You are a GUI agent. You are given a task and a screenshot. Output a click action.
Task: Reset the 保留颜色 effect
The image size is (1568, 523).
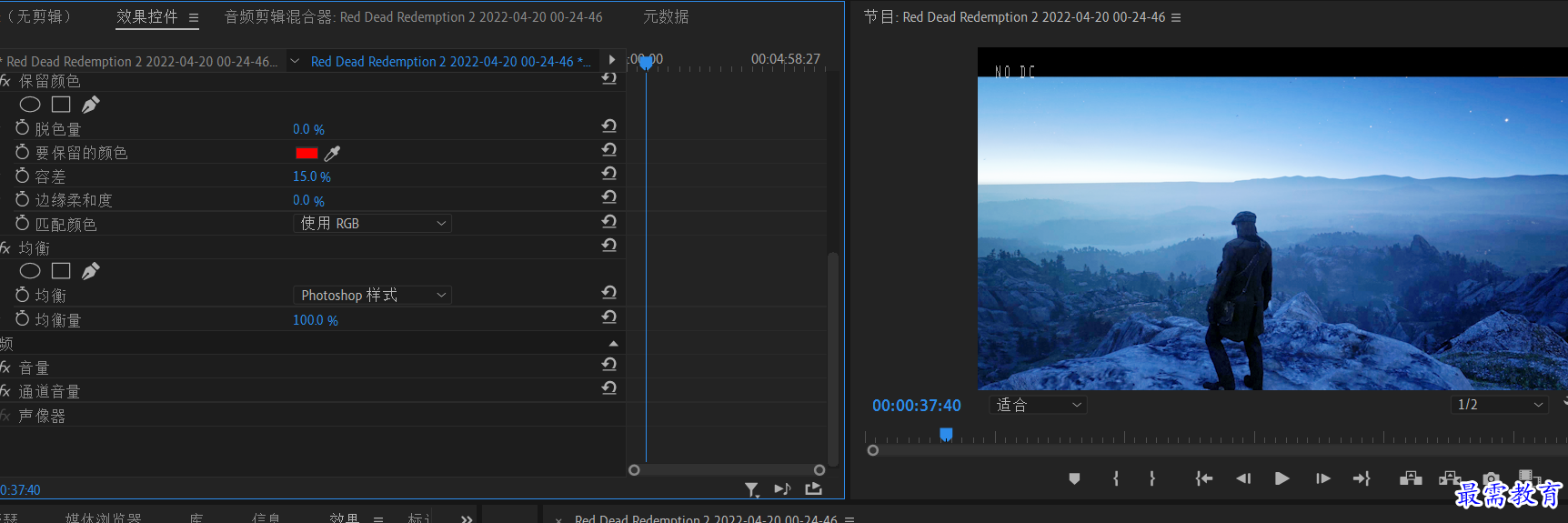click(x=609, y=79)
